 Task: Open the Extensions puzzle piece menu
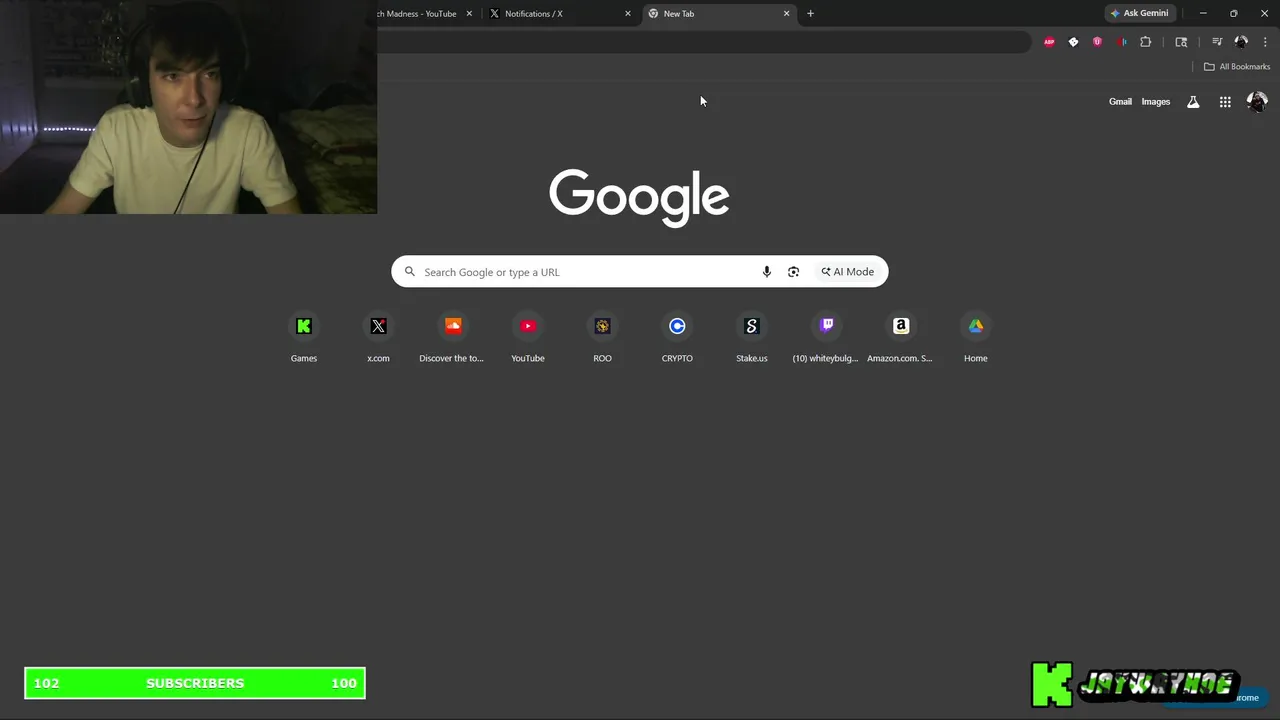1146,42
